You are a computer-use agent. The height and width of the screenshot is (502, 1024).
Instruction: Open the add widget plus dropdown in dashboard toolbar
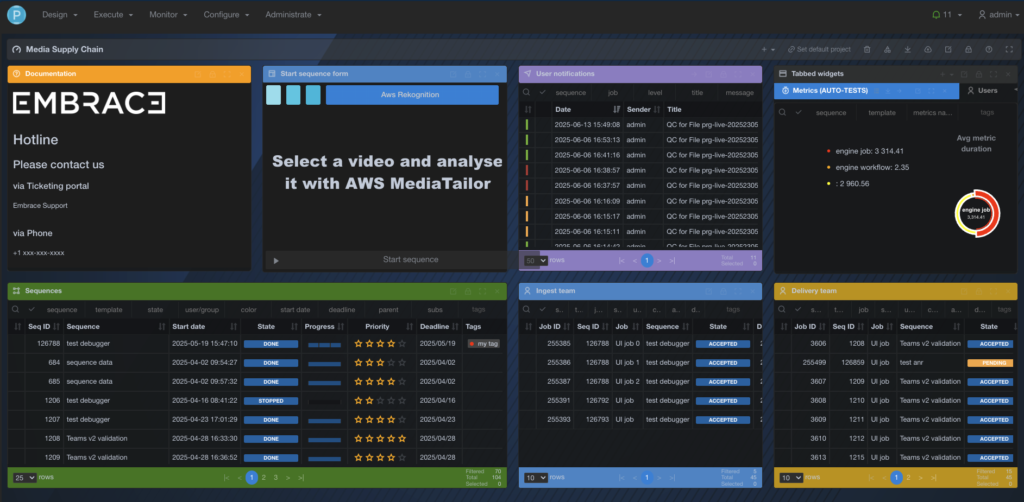(768, 50)
